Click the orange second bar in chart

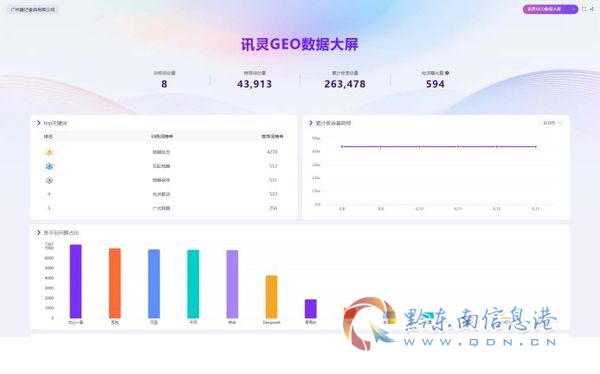115,283
